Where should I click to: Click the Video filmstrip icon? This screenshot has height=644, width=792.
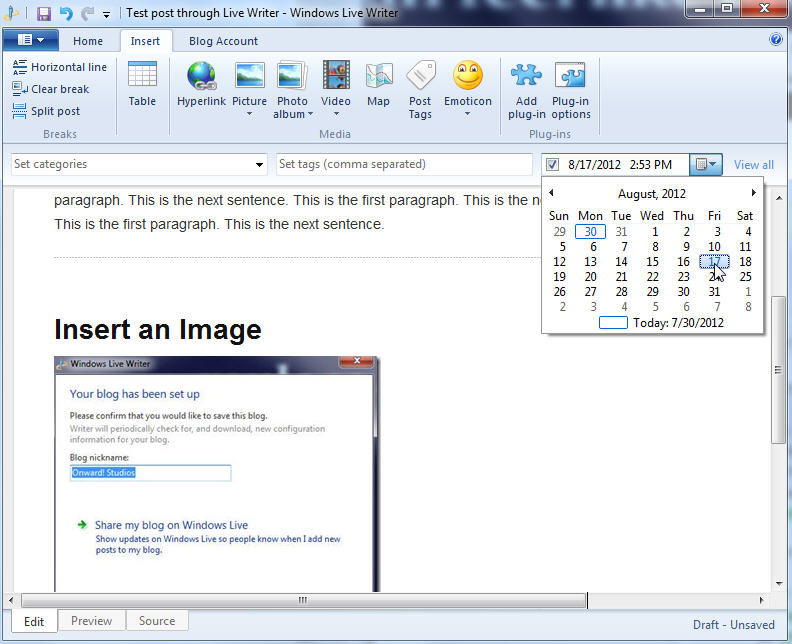tap(336, 76)
